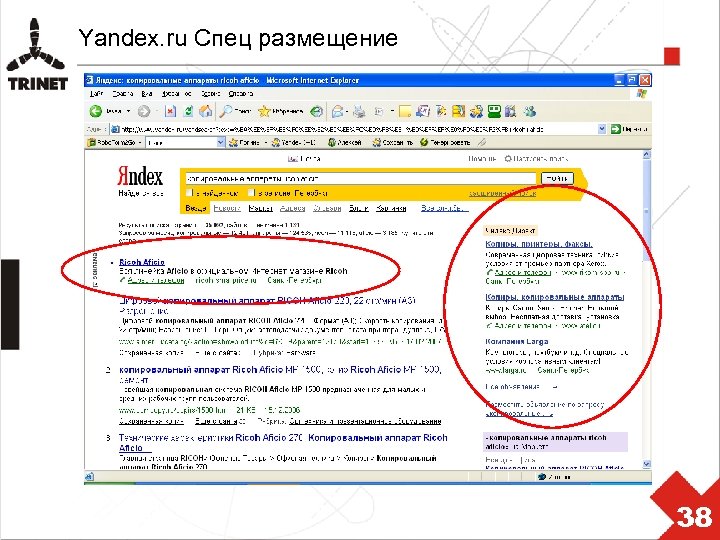Screen dimensions: 720x540
Task: Expand the RoboForm Logins dropdown arrow
Action: (265, 143)
